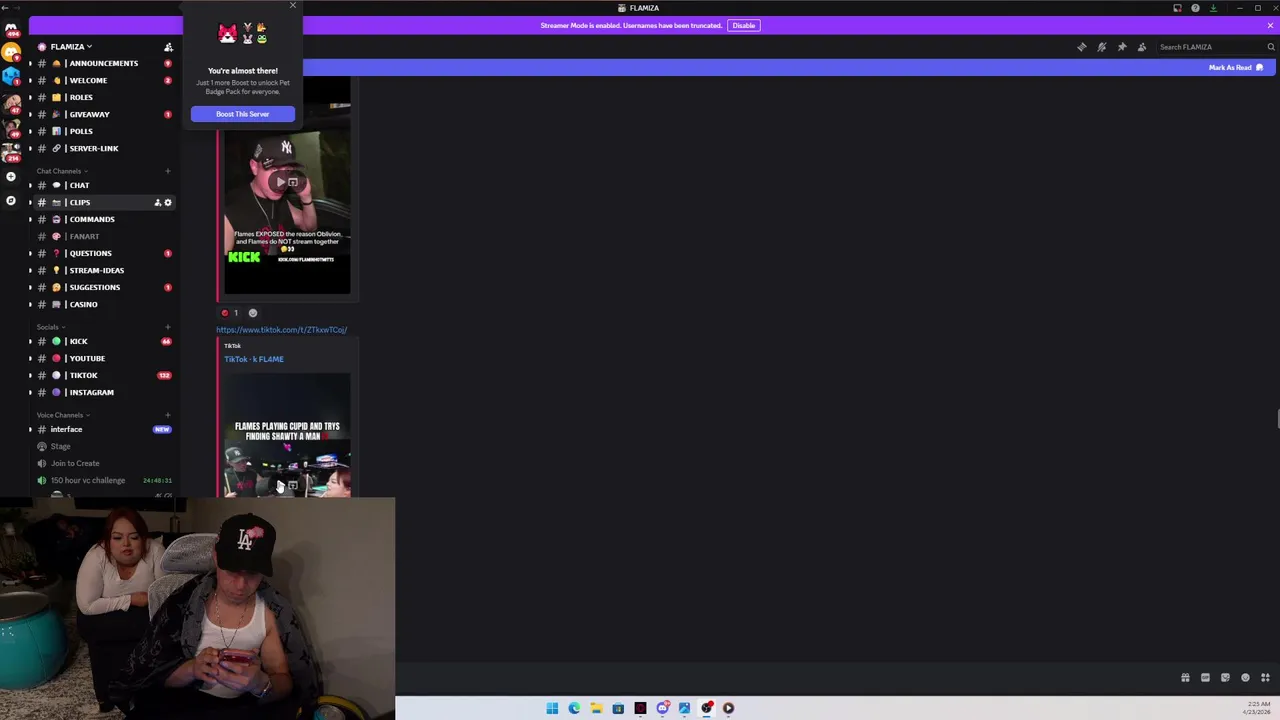Open Microsoft Store from taskbar

pos(618,708)
